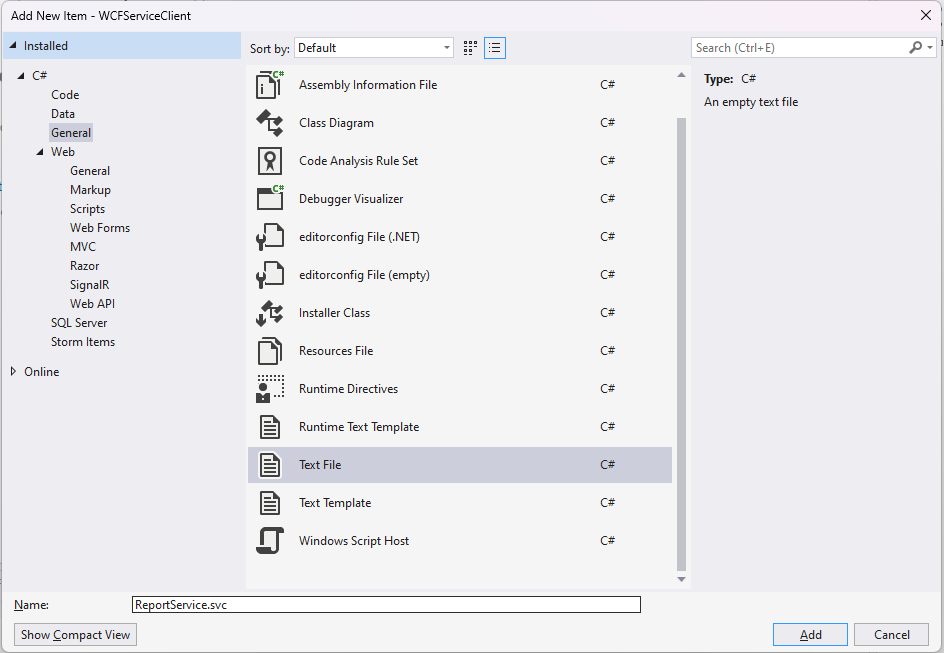This screenshot has height=653, width=944.
Task: Select the SQL Server category
Action: 79,323
